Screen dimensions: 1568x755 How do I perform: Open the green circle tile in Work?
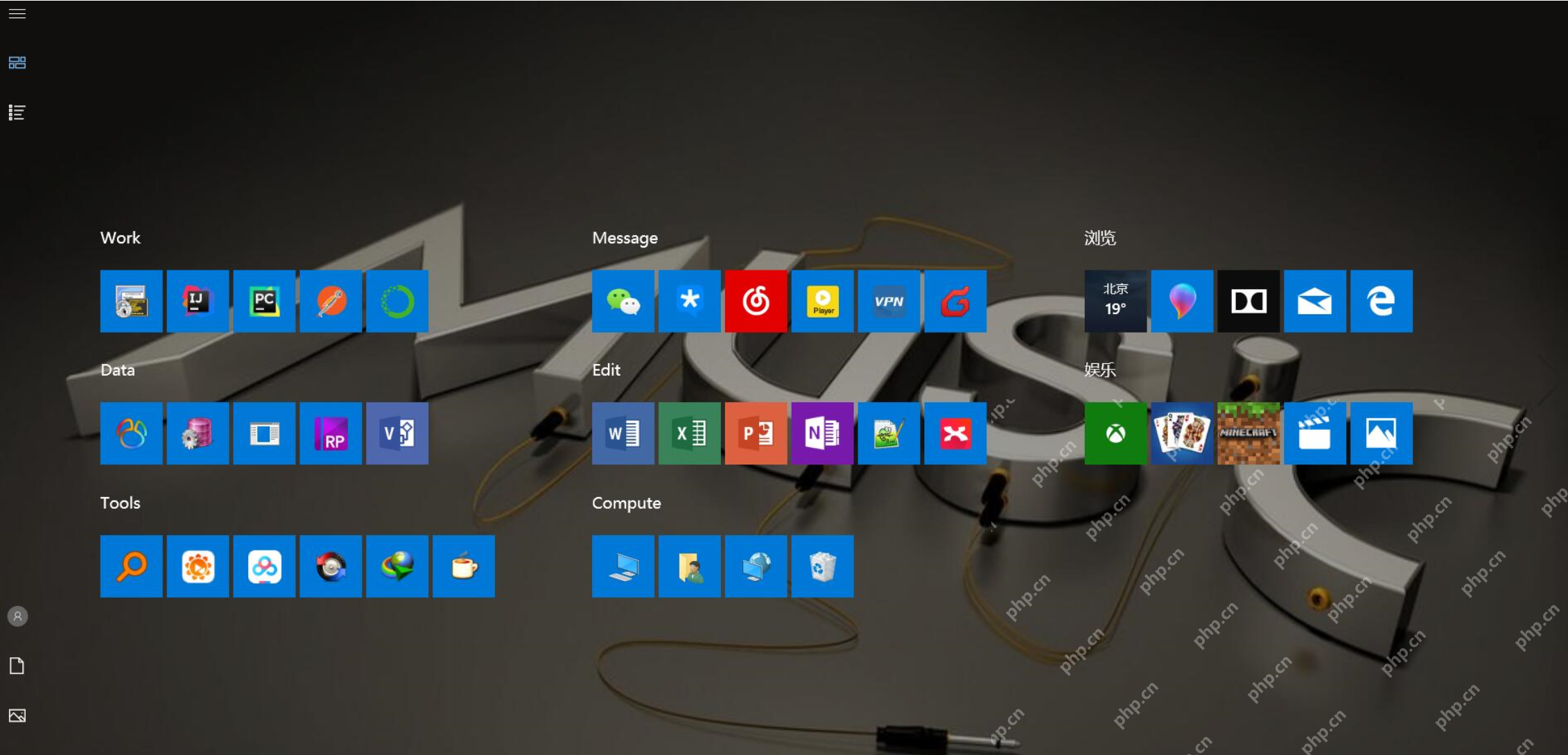[x=397, y=301]
